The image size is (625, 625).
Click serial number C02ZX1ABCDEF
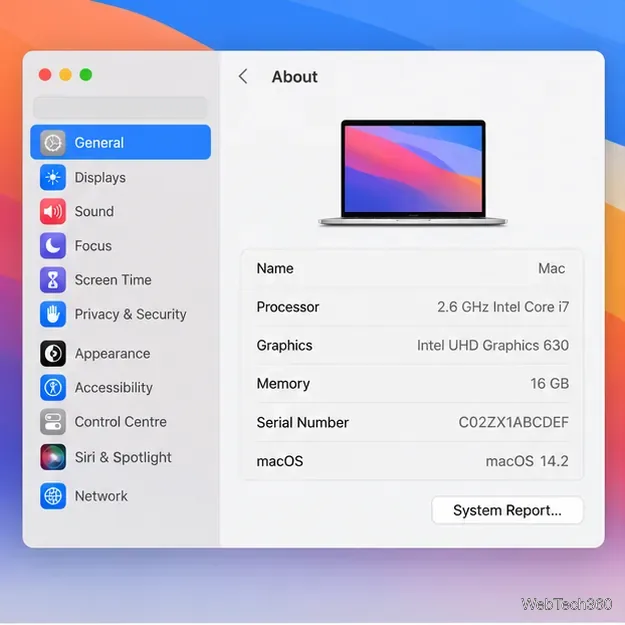513,422
